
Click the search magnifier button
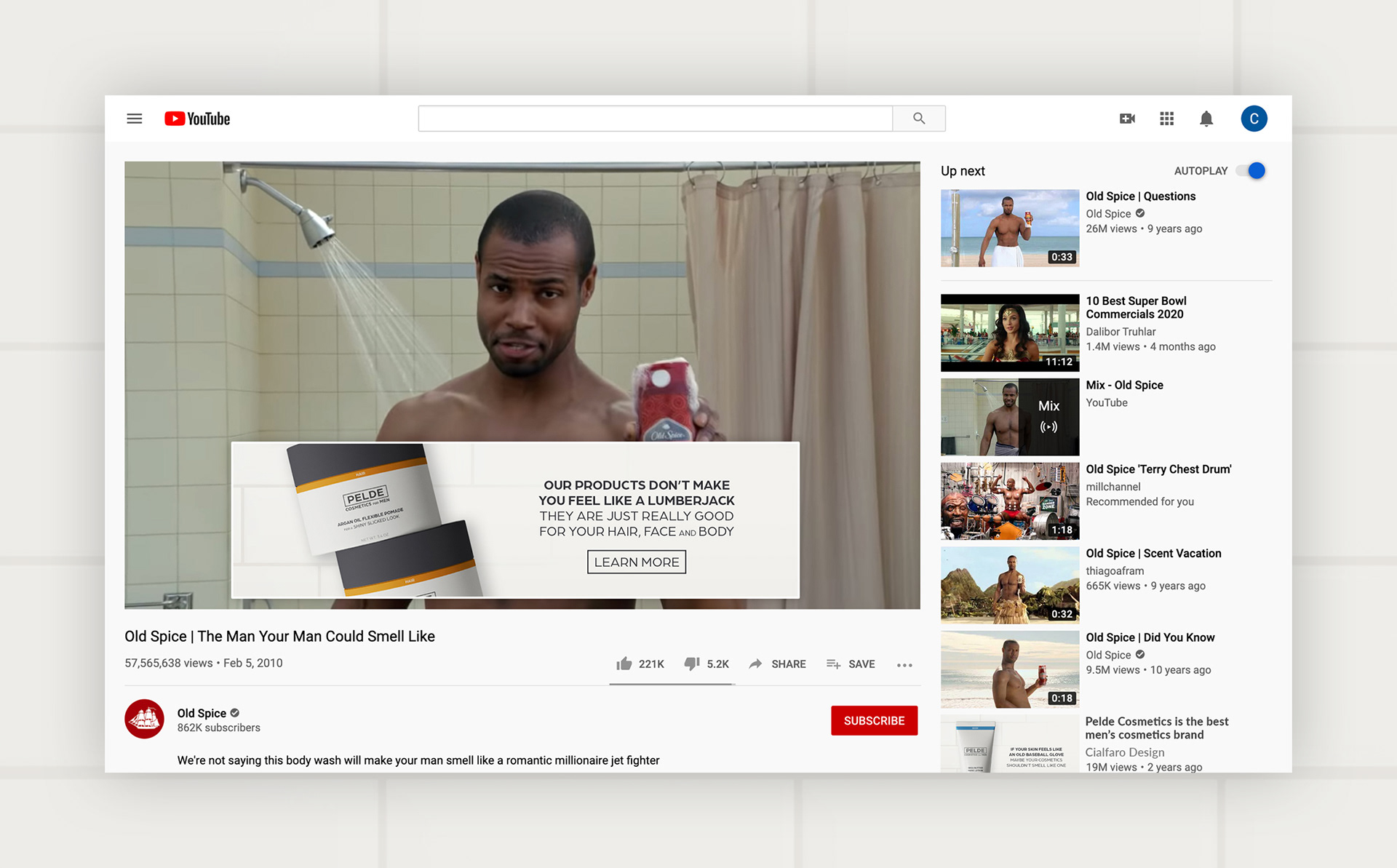[919, 119]
